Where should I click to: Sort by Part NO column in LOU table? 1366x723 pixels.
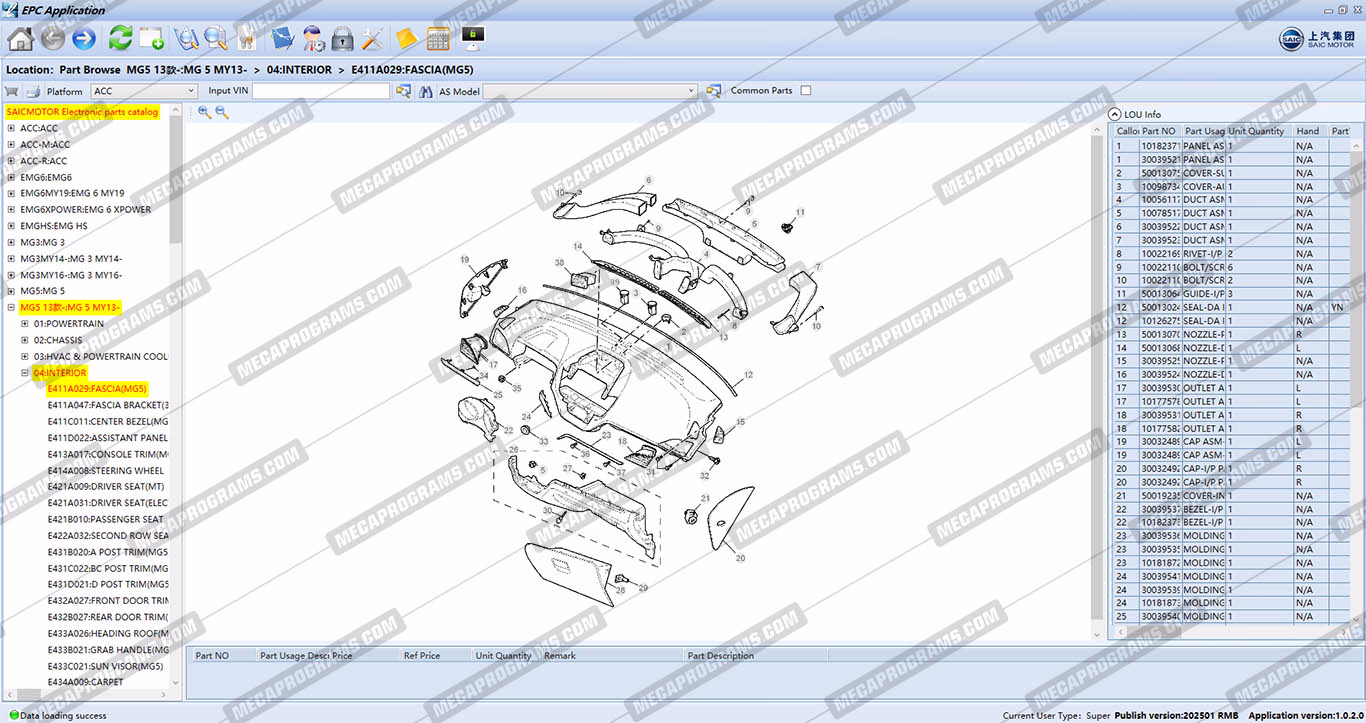[1160, 131]
